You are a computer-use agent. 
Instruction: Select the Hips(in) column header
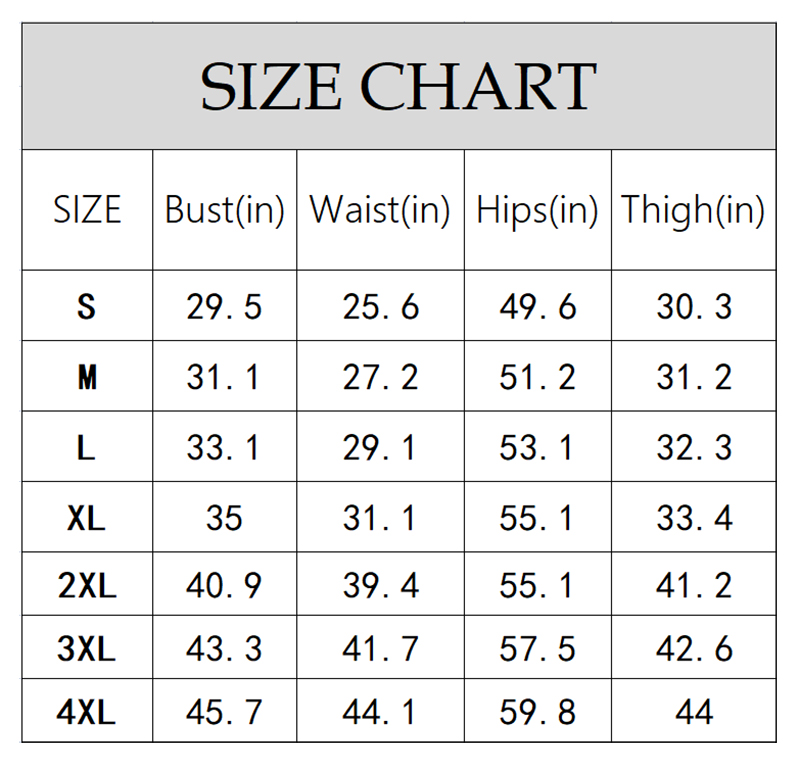point(538,210)
